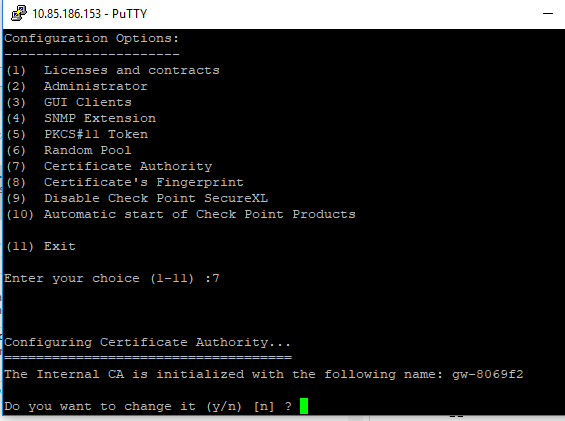The height and width of the screenshot is (421, 565).
Task: Click the Configuring Certificate Authority heading
Action: (x=147, y=342)
